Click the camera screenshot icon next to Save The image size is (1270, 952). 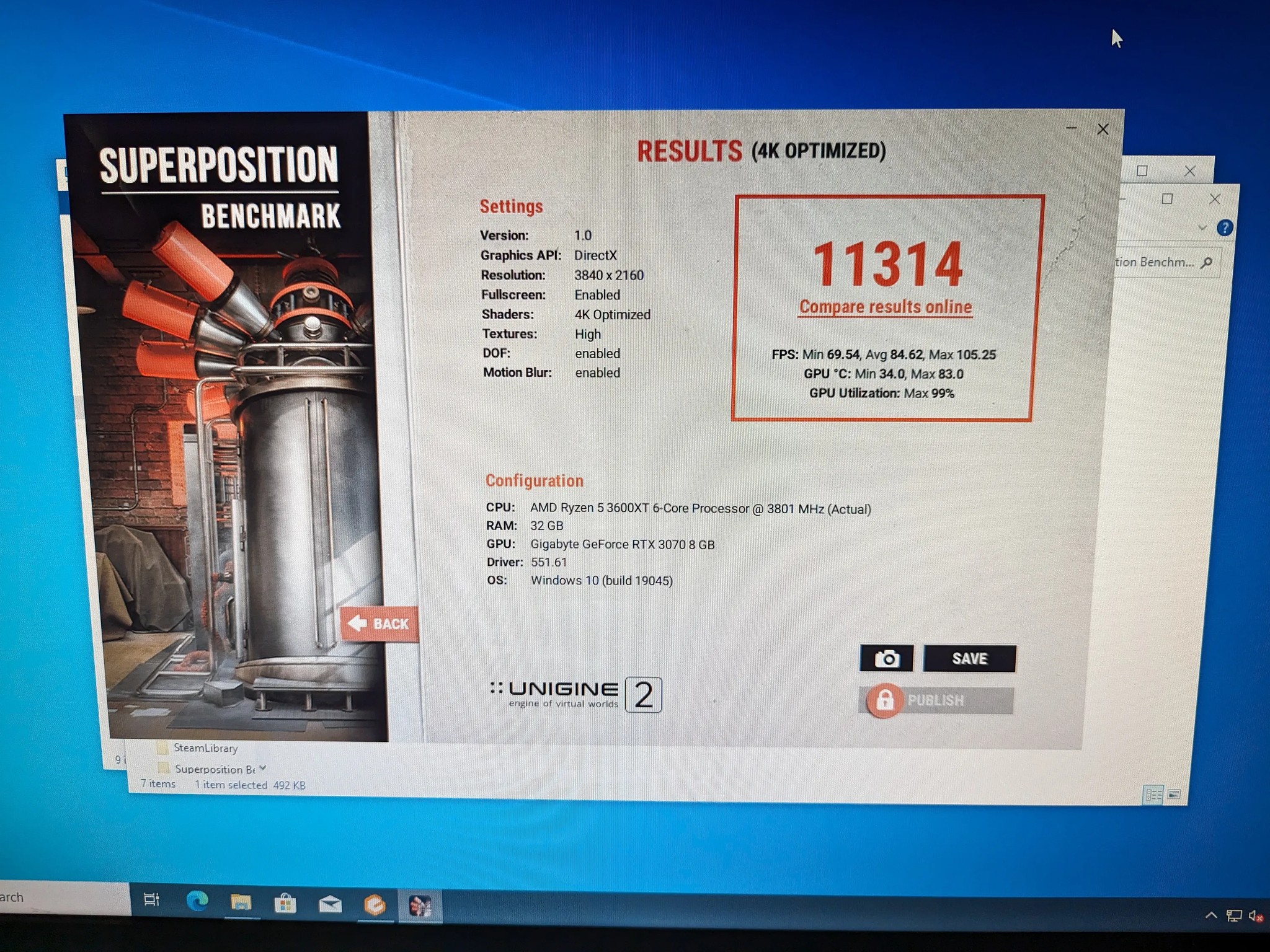tap(887, 658)
